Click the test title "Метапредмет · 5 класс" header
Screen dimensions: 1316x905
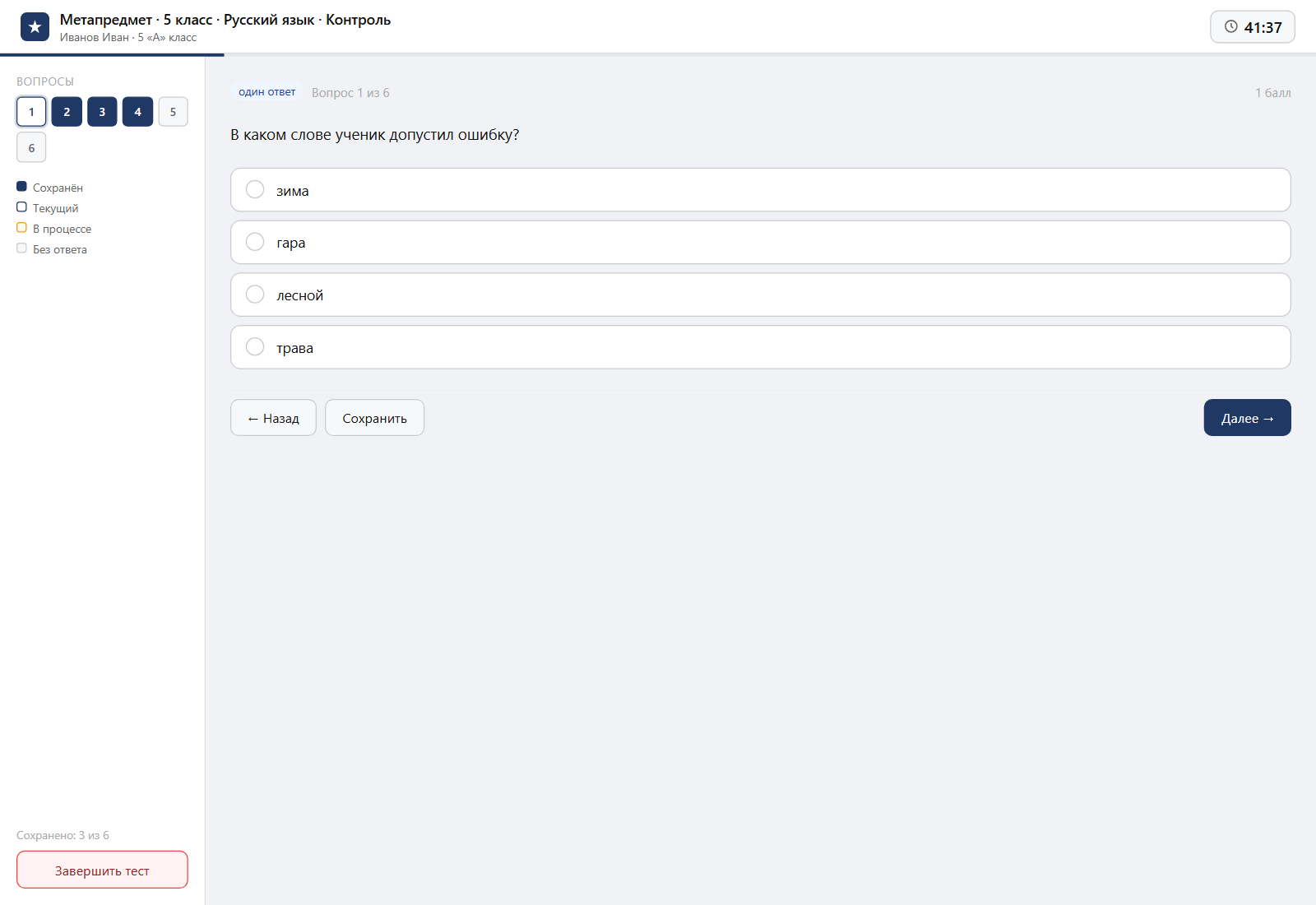click(225, 20)
